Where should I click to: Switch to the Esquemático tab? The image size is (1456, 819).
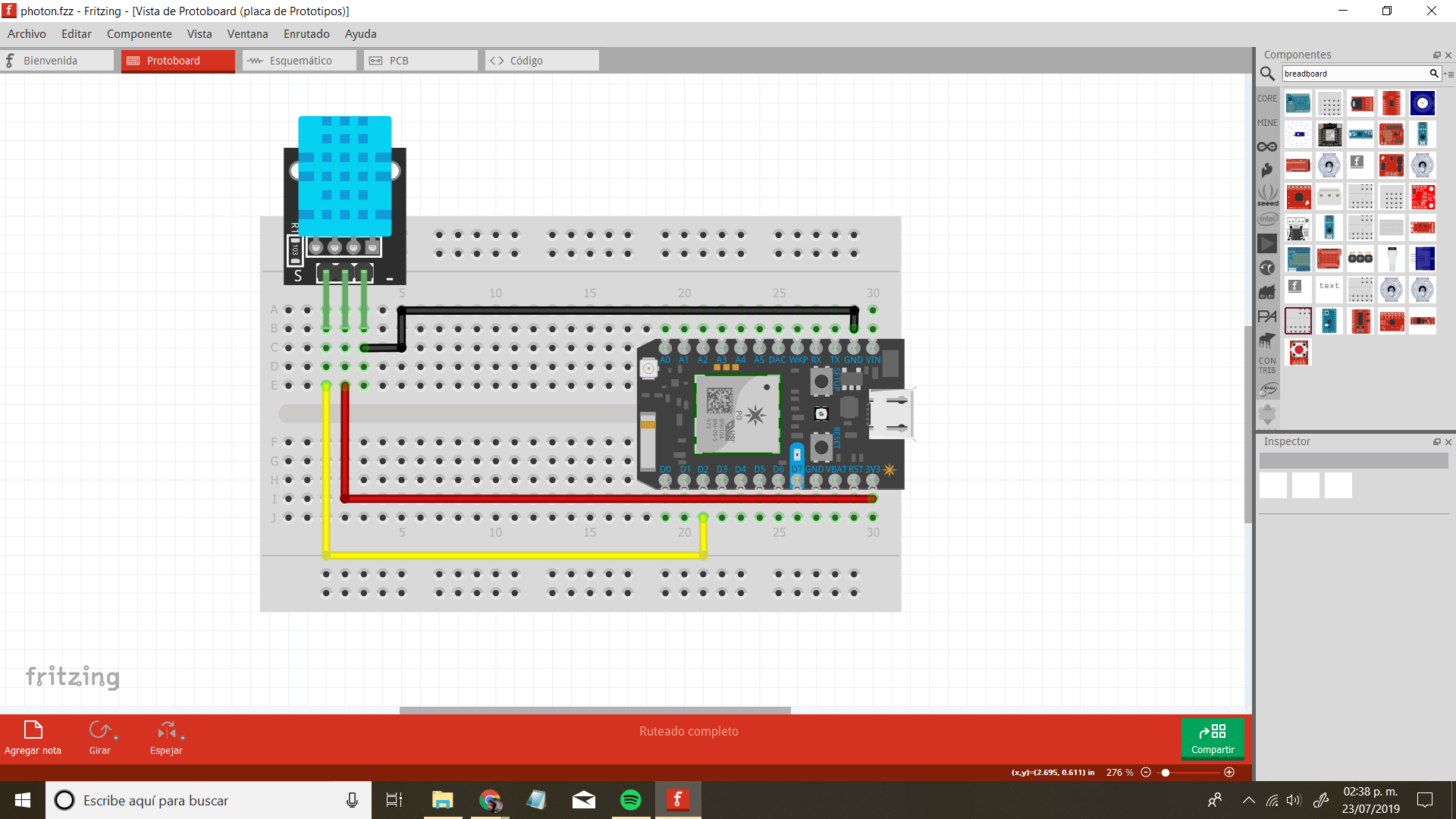[x=300, y=61]
